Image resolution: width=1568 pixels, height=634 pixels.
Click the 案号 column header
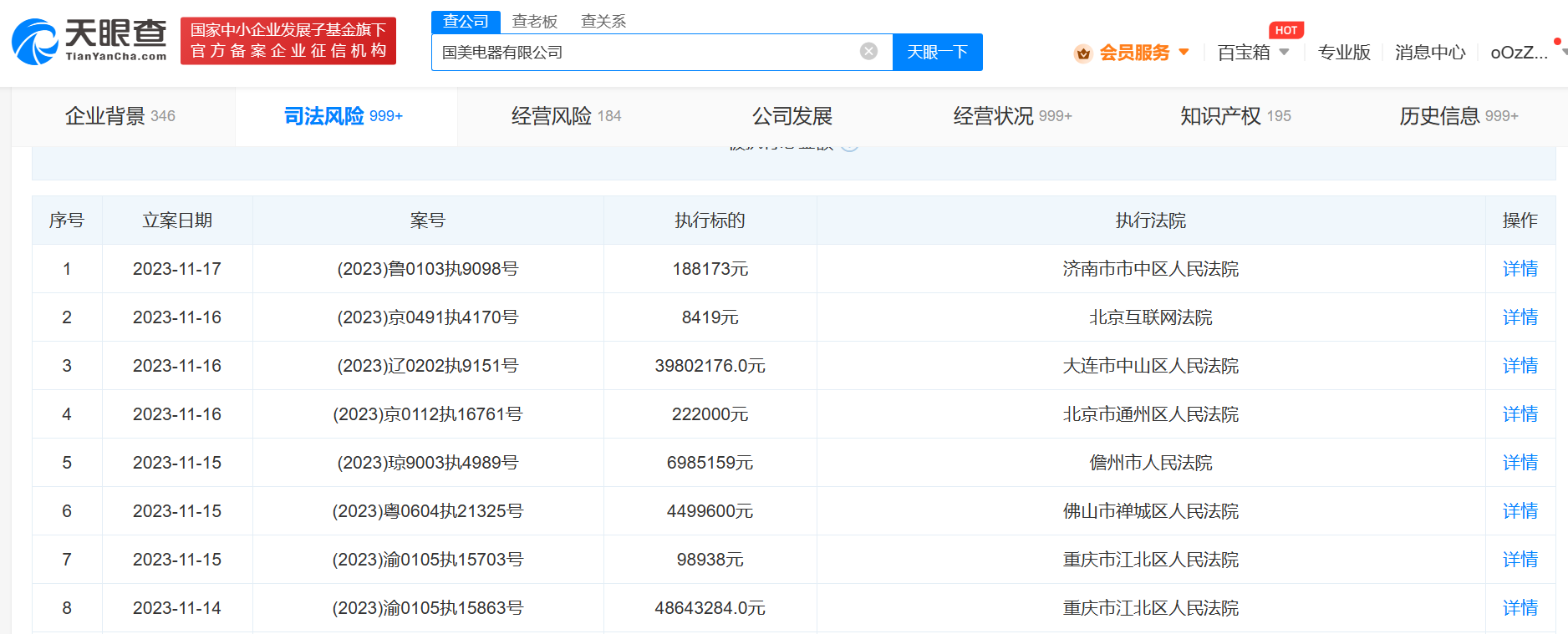[428, 221]
